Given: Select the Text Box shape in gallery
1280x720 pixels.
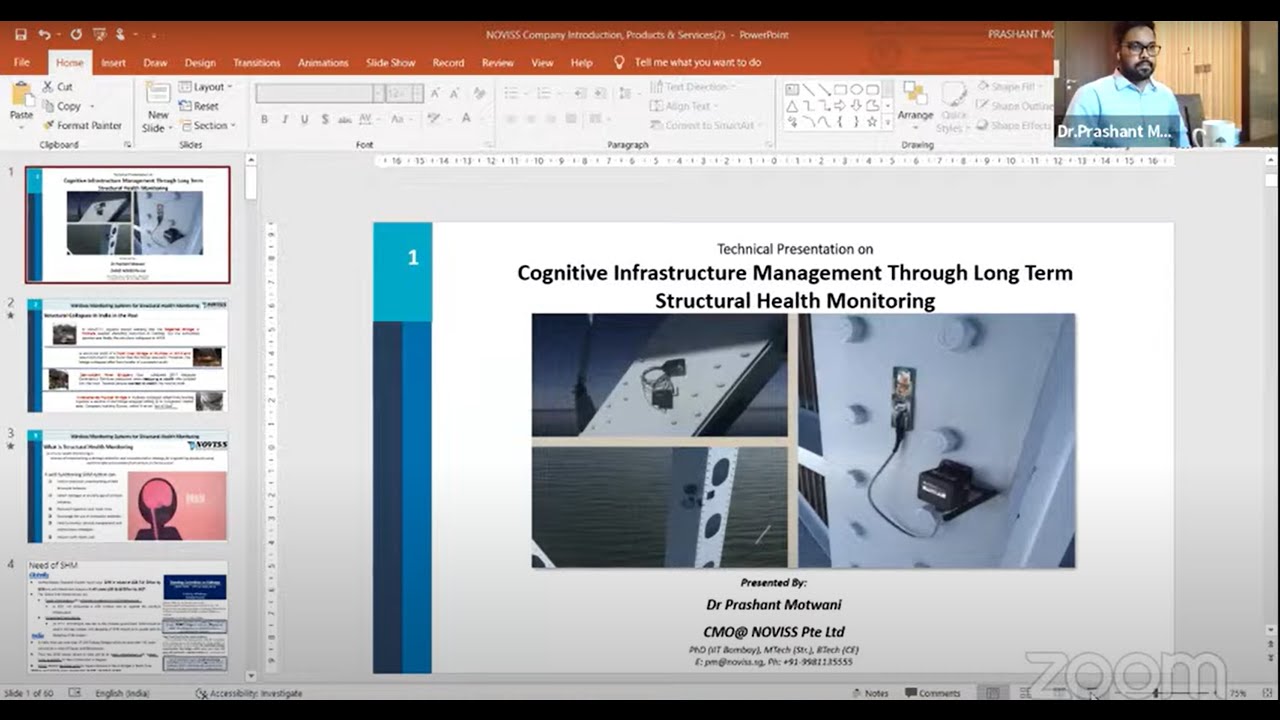Looking at the screenshot, I should click(x=792, y=90).
